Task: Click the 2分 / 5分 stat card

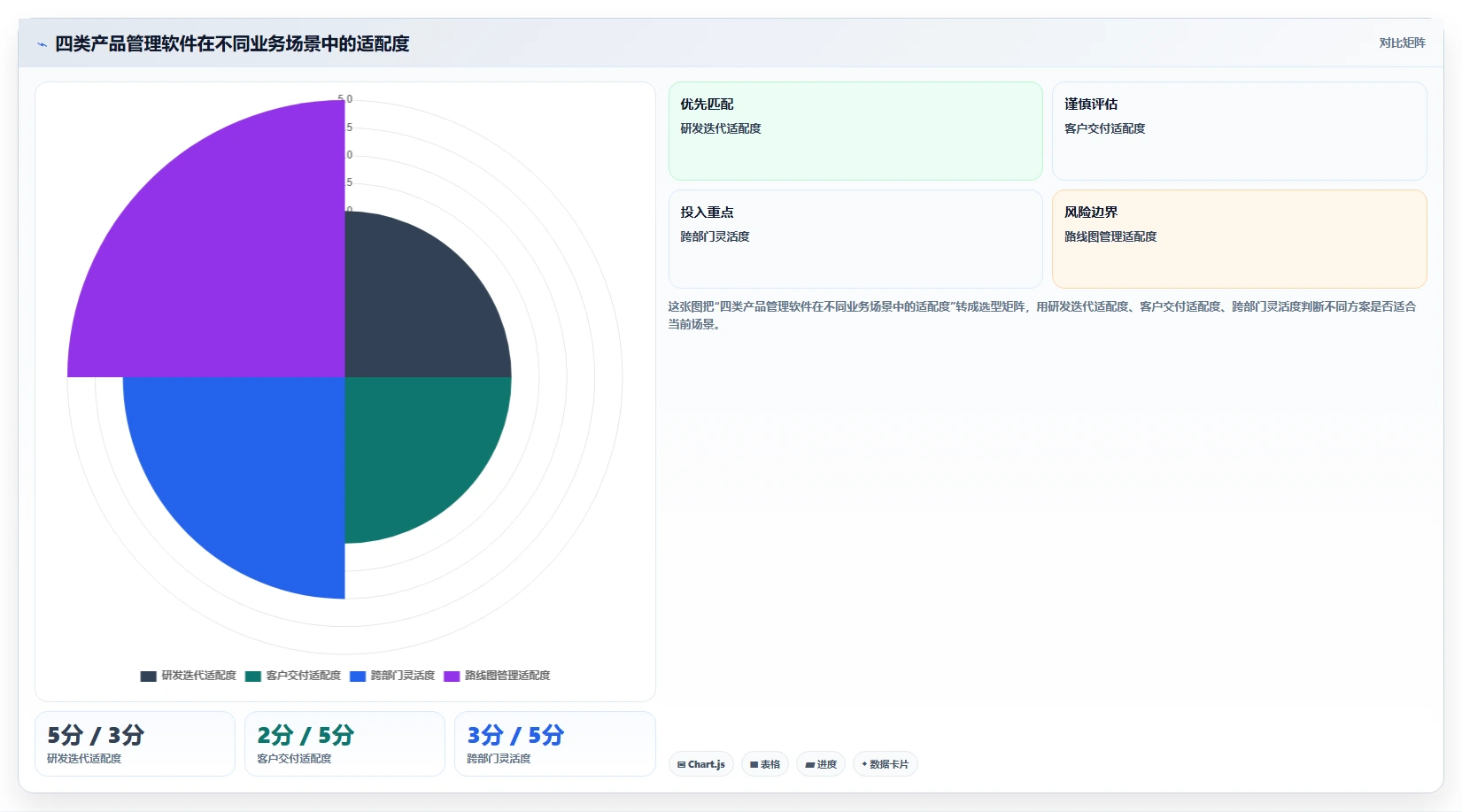Action: coord(344,744)
